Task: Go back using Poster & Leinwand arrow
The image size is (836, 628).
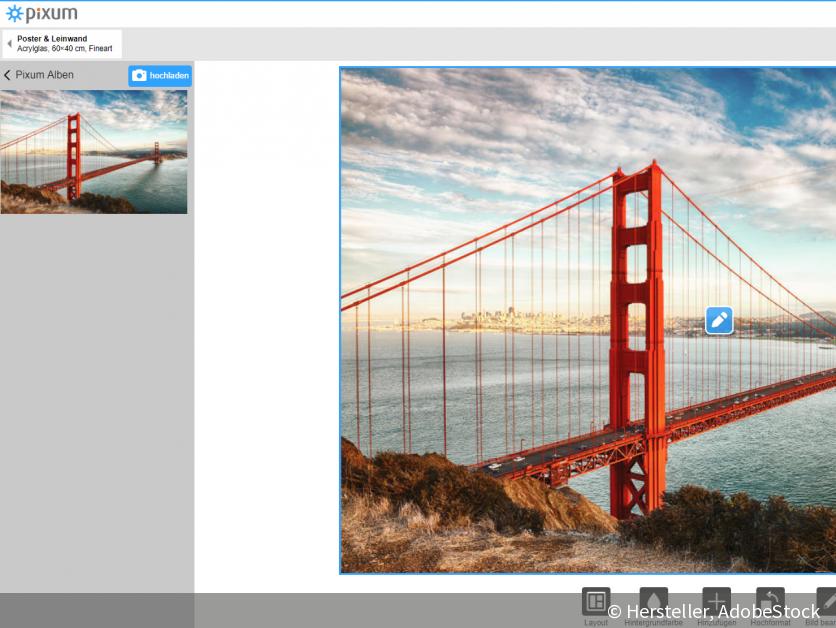Action: (9, 44)
